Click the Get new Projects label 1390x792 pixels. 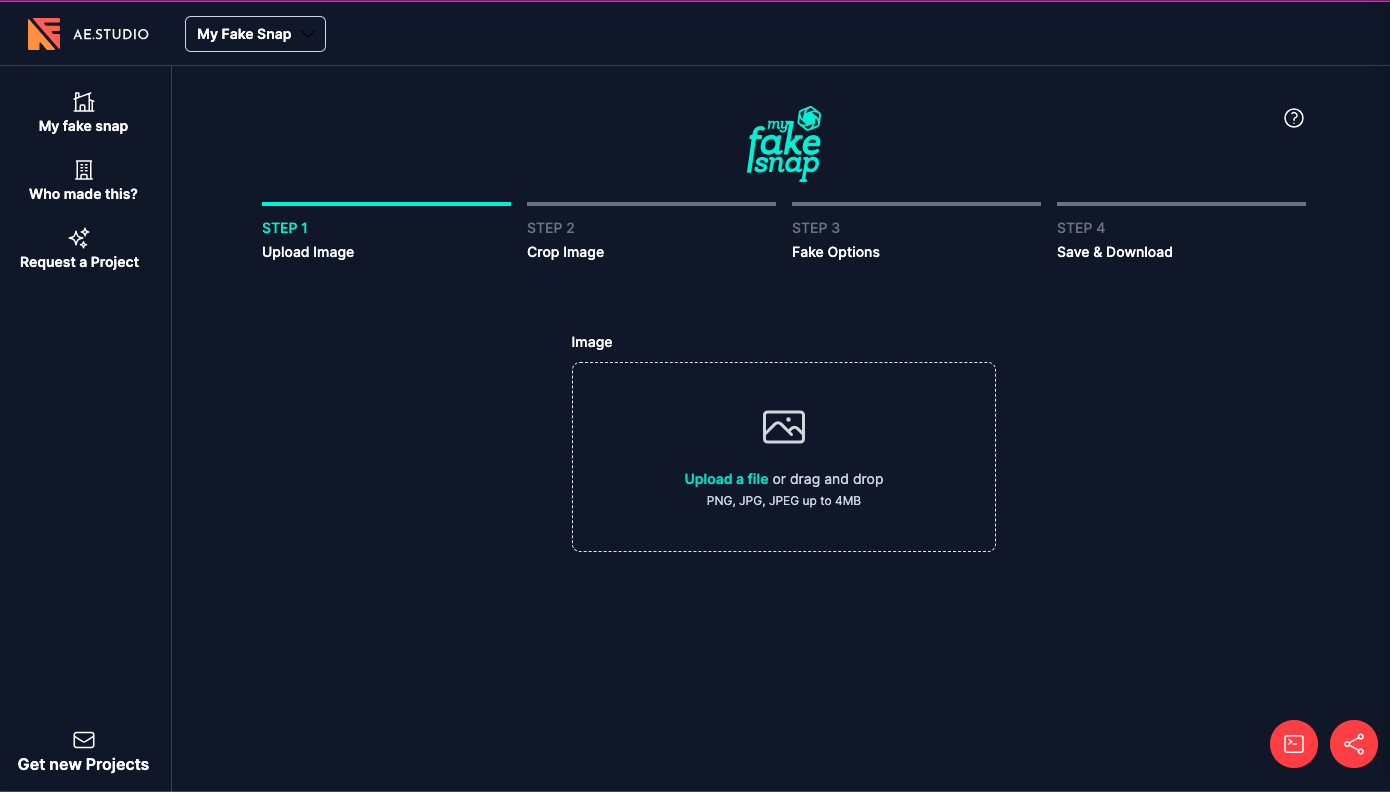84,765
